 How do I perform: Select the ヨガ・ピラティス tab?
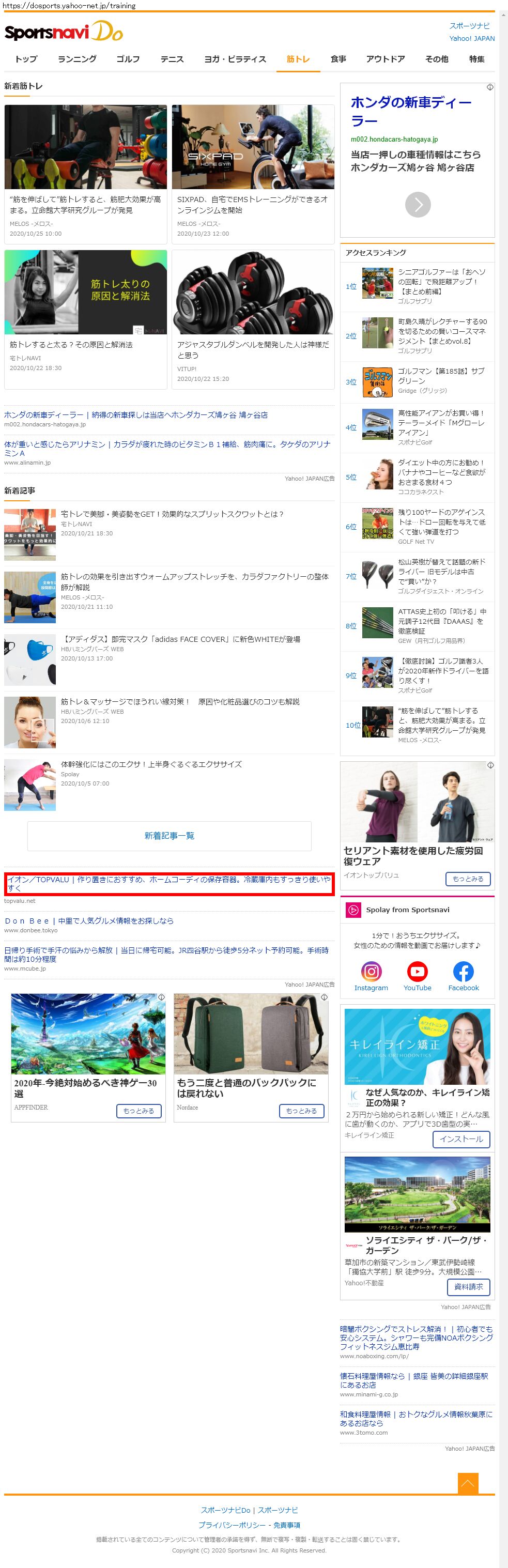(235, 59)
